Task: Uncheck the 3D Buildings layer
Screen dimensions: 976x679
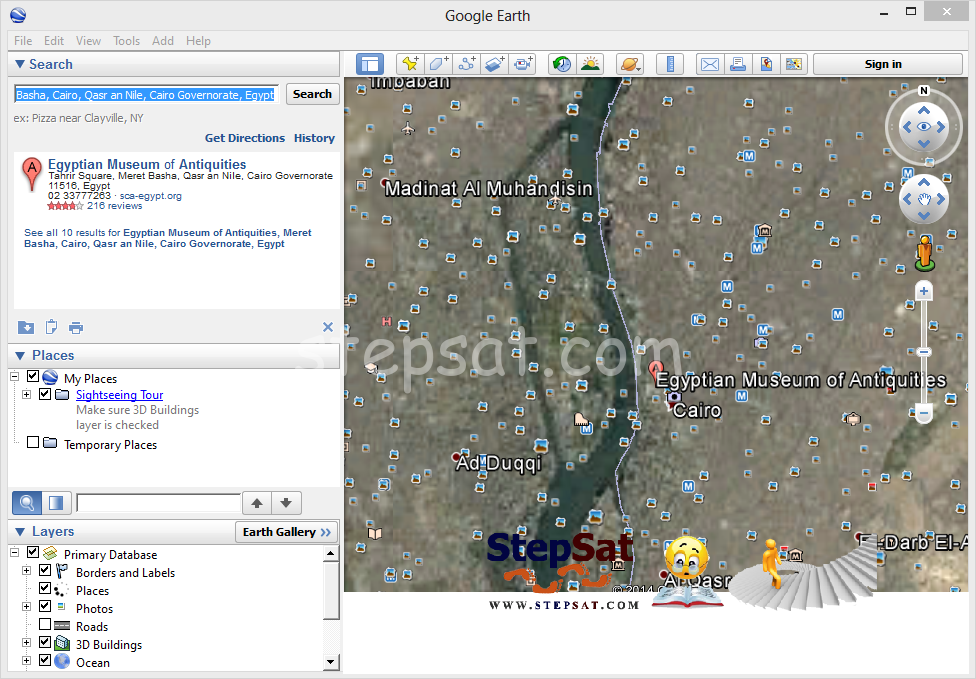Action: (45, 643)
